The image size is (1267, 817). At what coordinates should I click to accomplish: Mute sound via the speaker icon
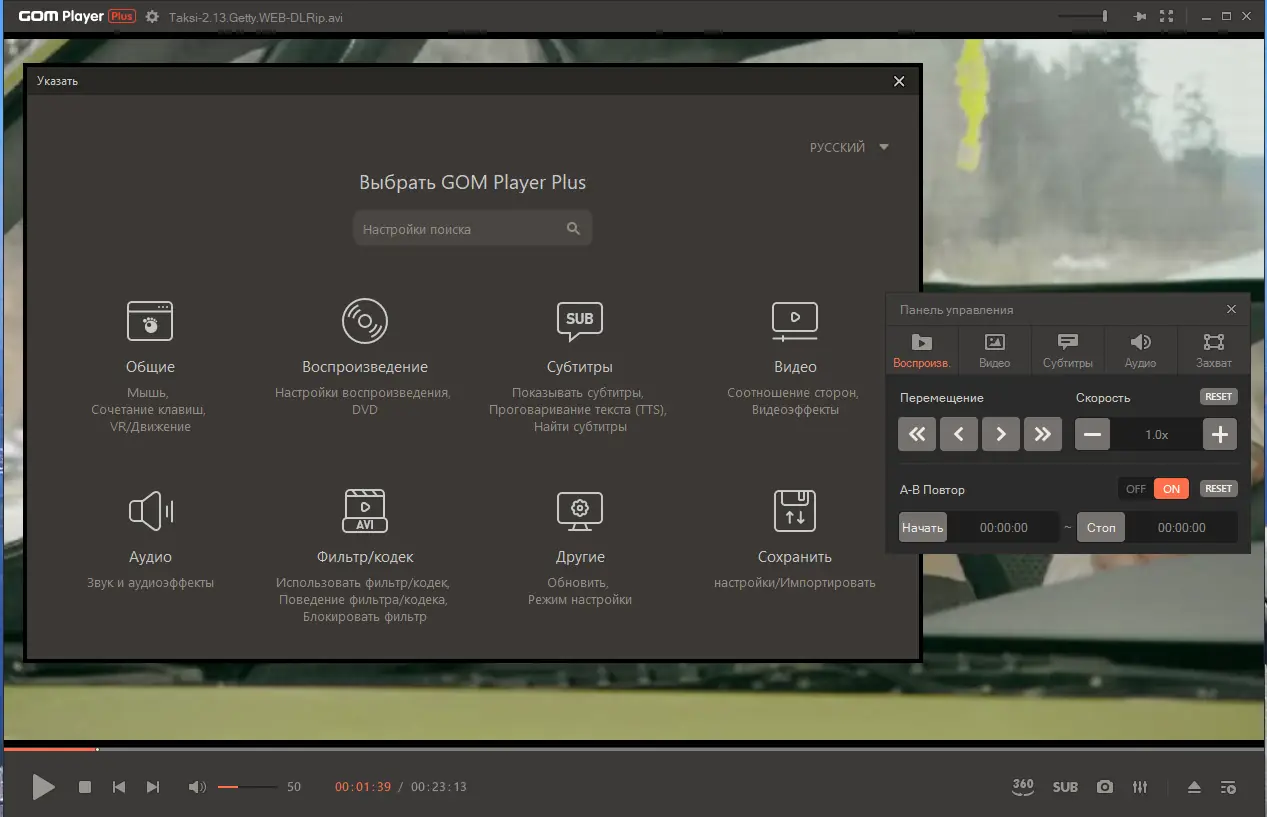[x=197, y=787]
